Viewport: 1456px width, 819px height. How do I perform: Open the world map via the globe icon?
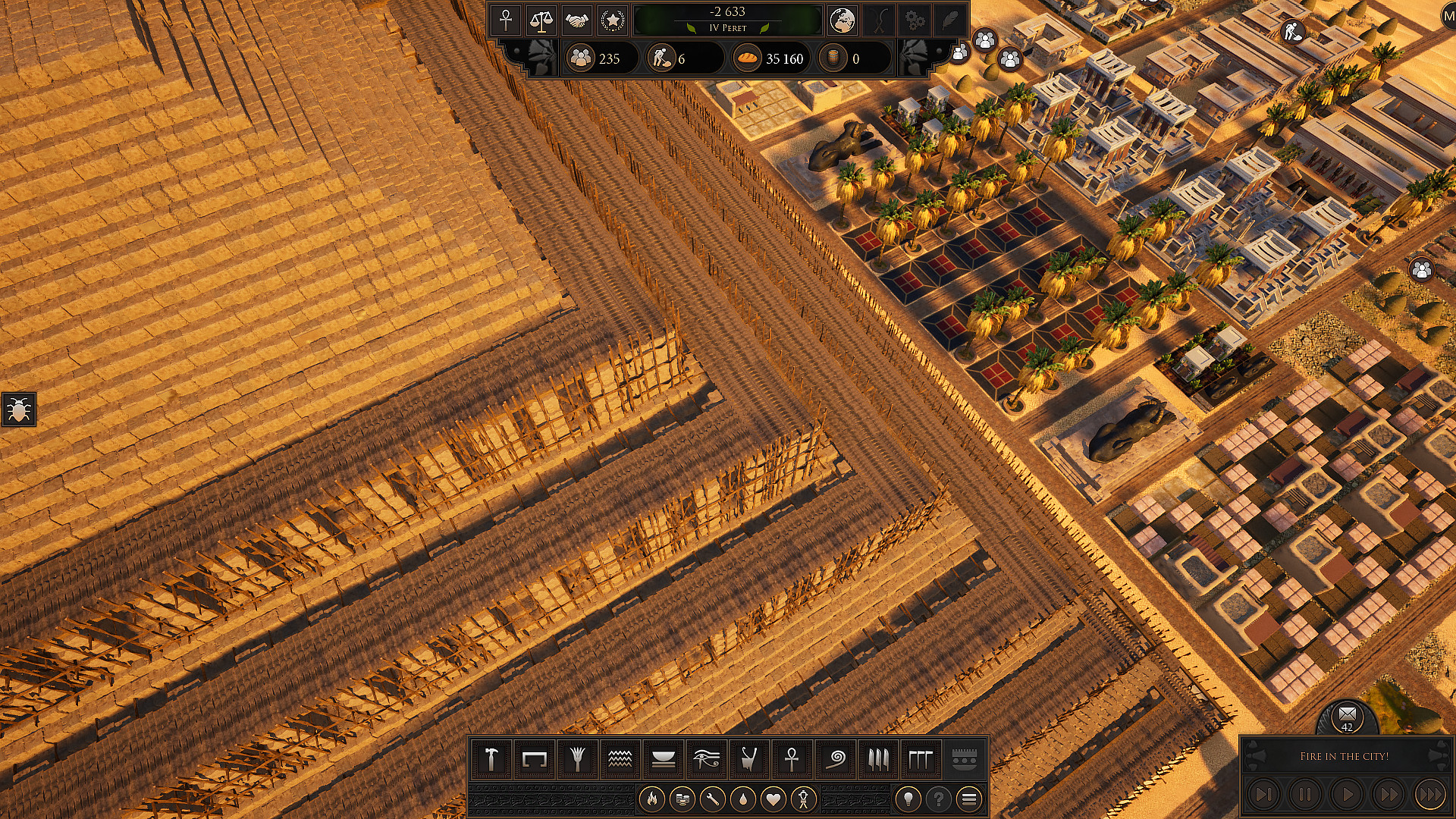842,21
